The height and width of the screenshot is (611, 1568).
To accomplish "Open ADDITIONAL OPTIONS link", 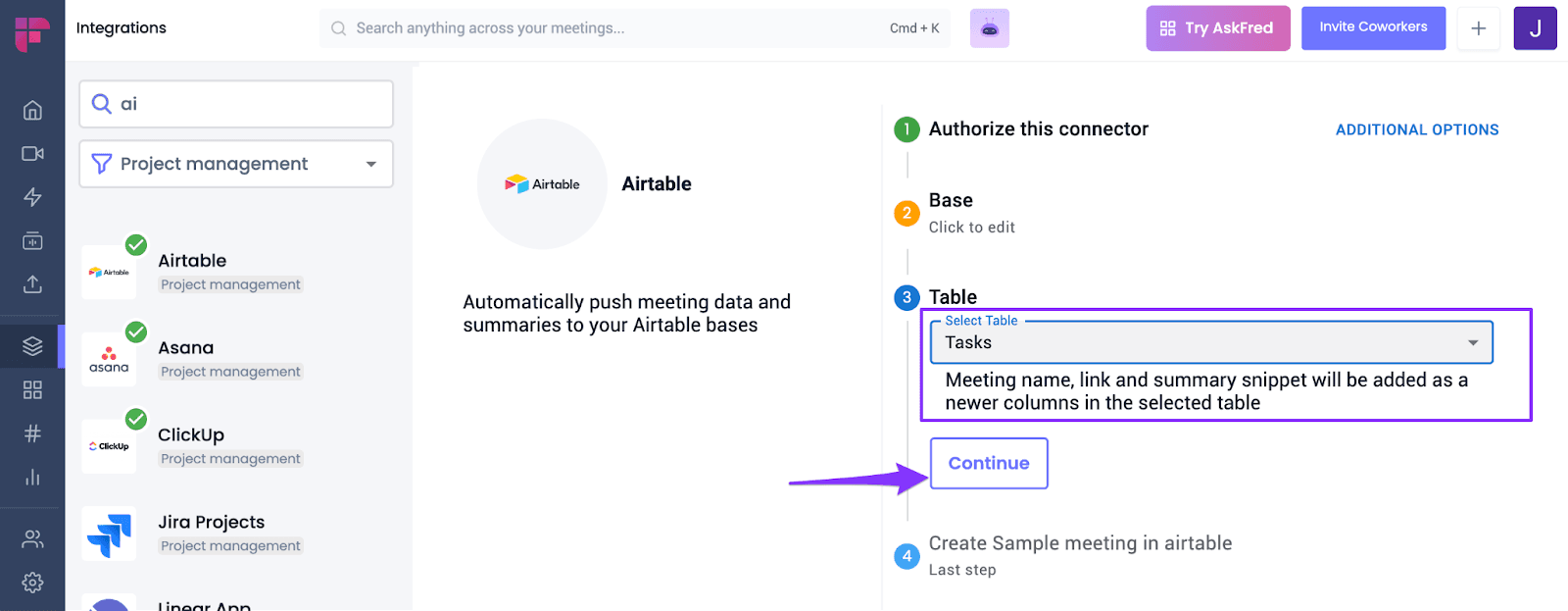I will pos(1417,129).
